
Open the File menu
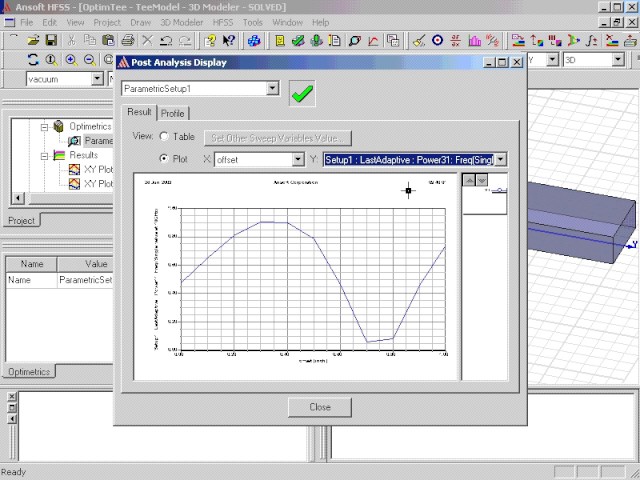(27, 22)
